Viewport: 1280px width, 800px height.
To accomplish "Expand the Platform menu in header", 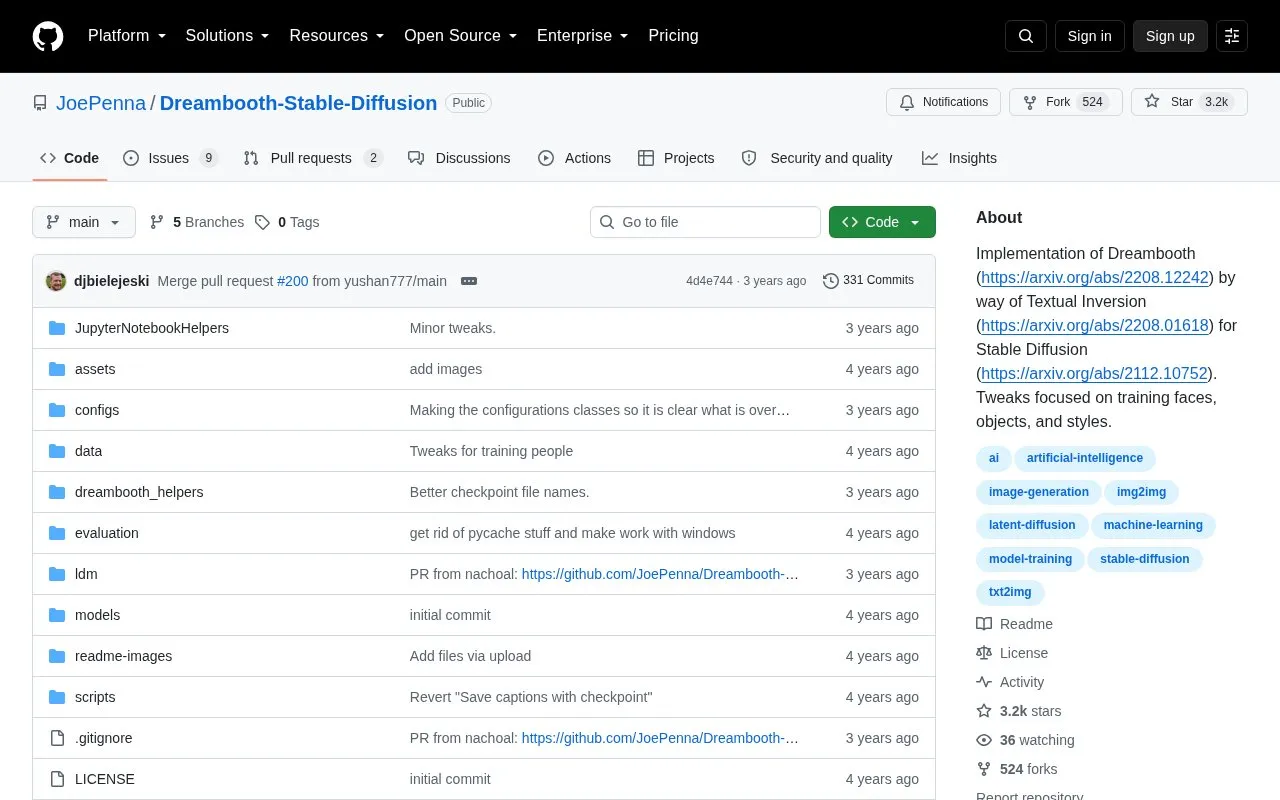I will coord(127,36).
